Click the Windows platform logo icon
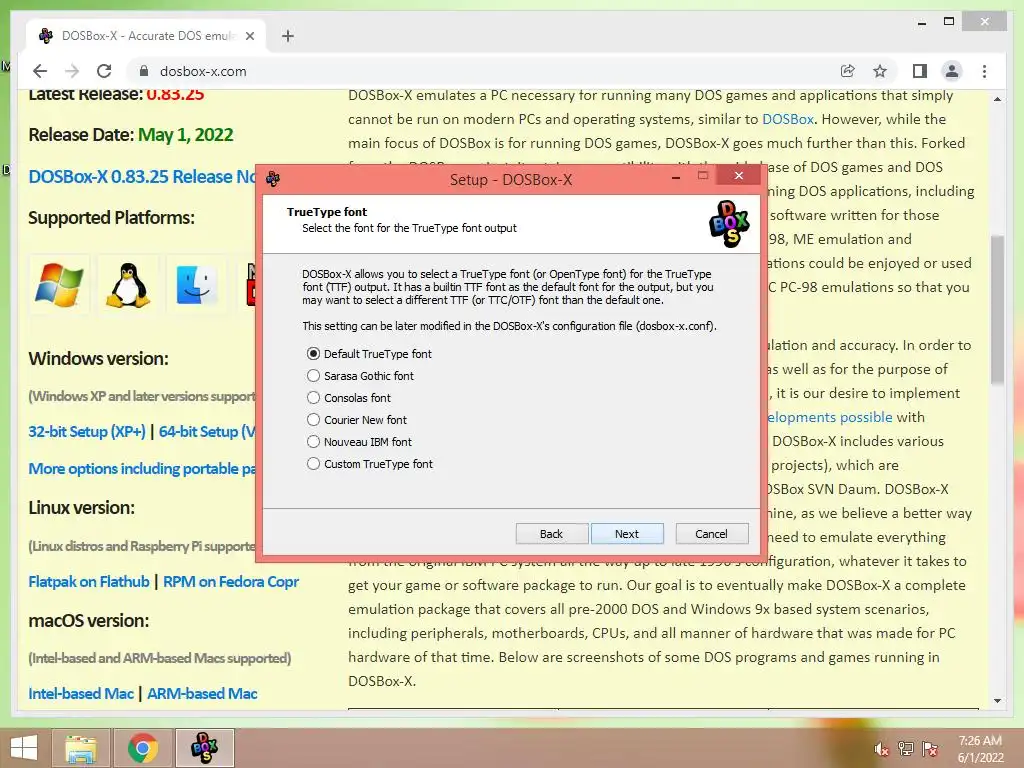Screen dimensions: 1024x768 pos(59,285)
